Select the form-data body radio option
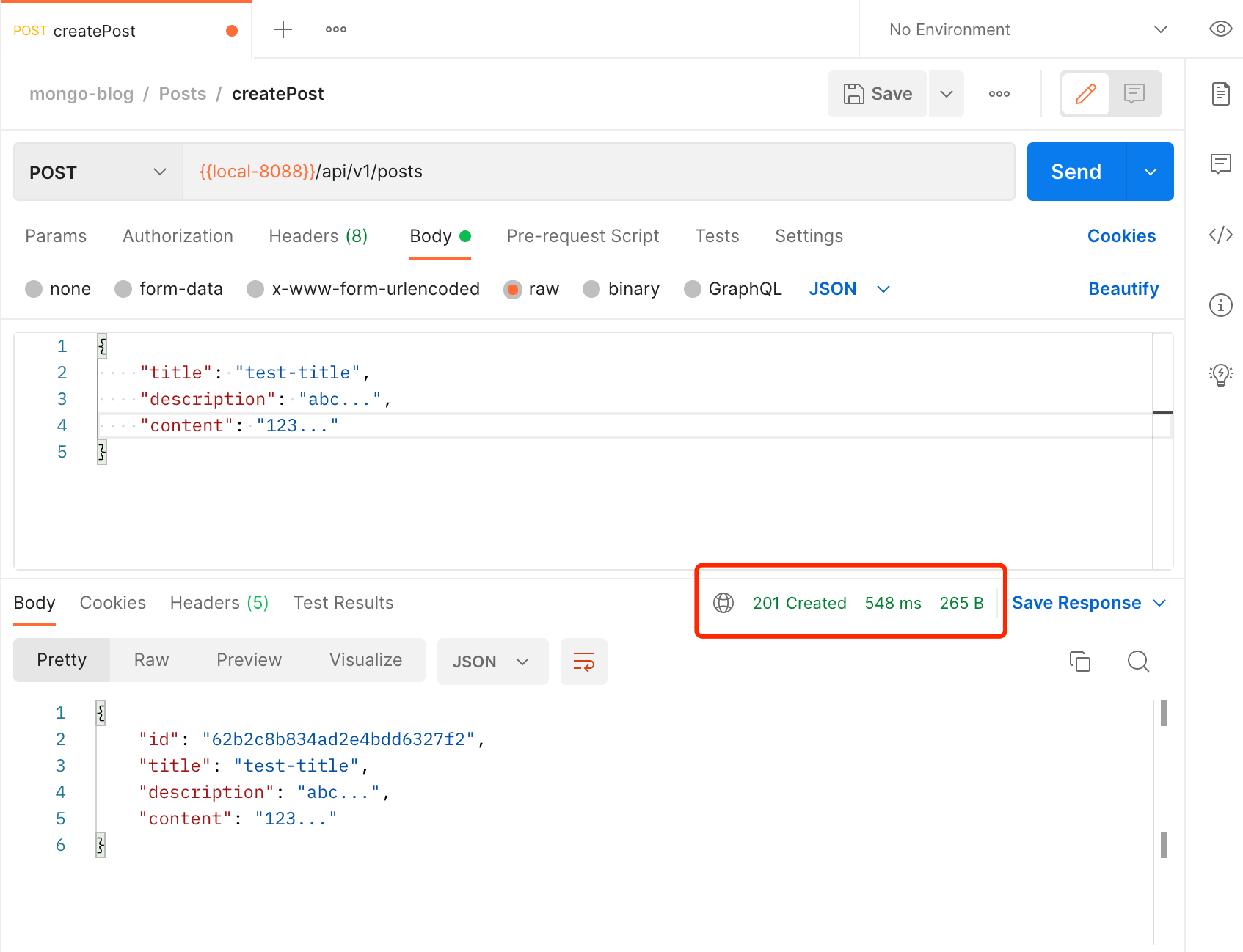The height and width of the screenshot is (952, 1243). 169,289
